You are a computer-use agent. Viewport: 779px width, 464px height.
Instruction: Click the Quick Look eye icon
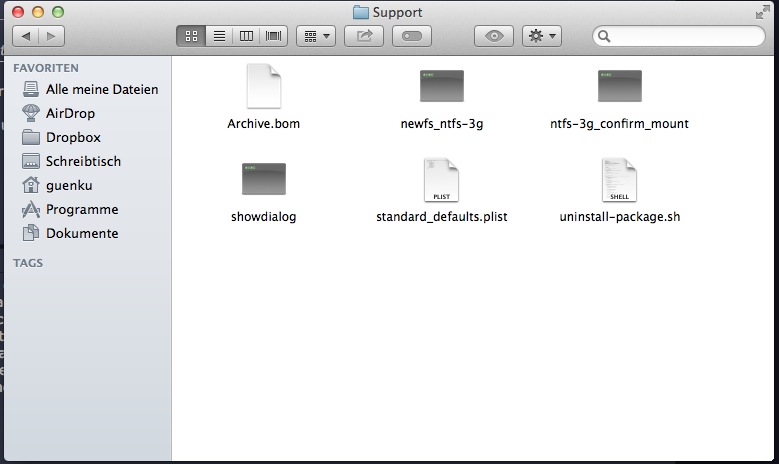(x=494, y=36)
